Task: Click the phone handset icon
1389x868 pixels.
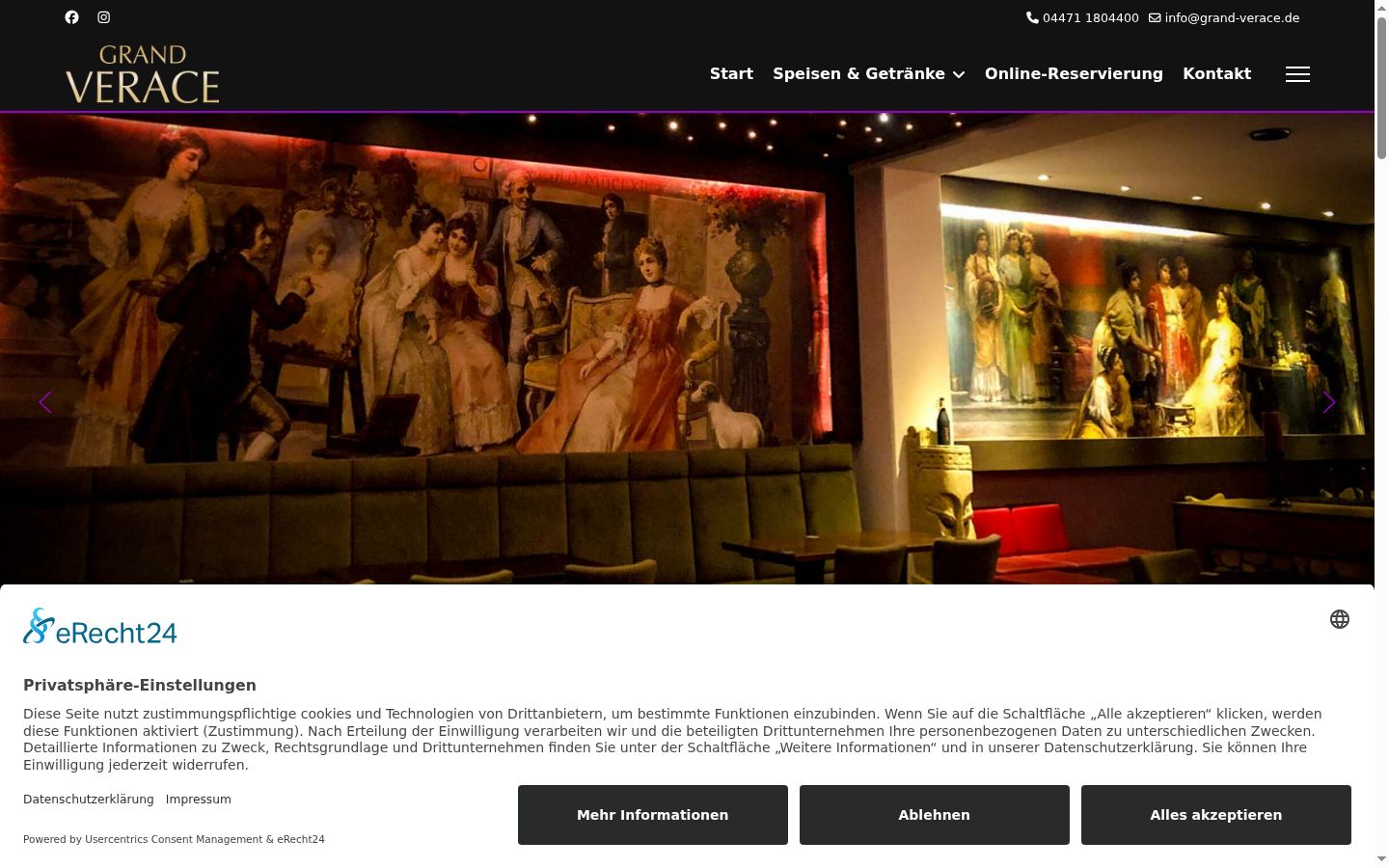Action: point(1032,17)
